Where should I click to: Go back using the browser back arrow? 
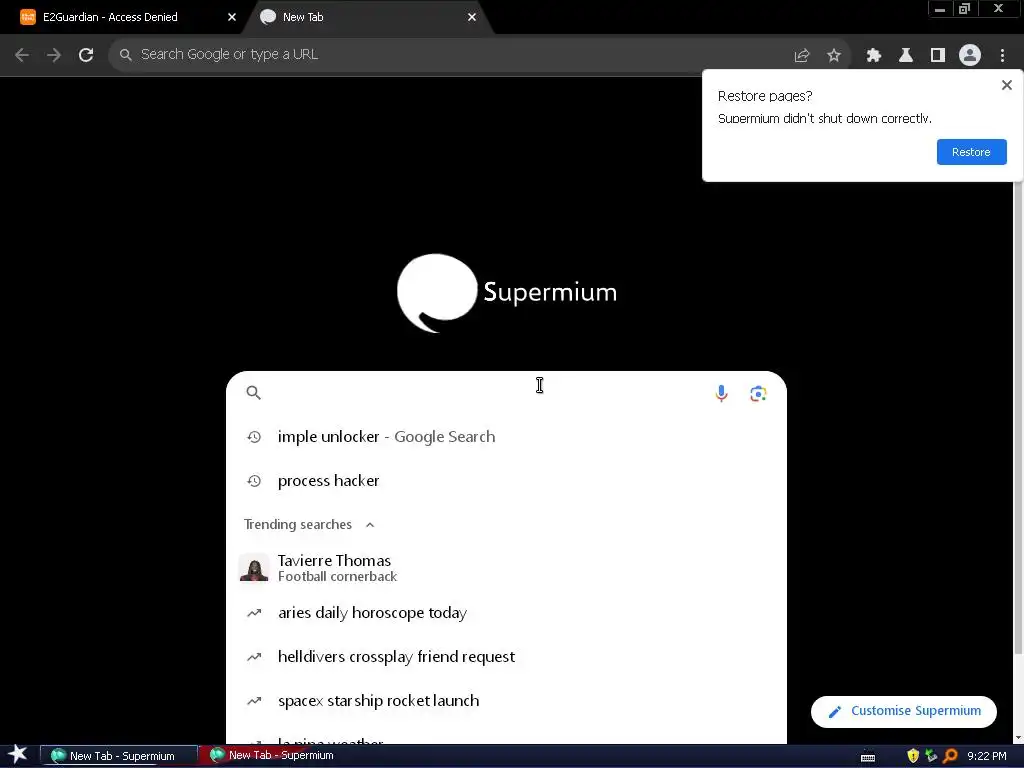[22, 55]
